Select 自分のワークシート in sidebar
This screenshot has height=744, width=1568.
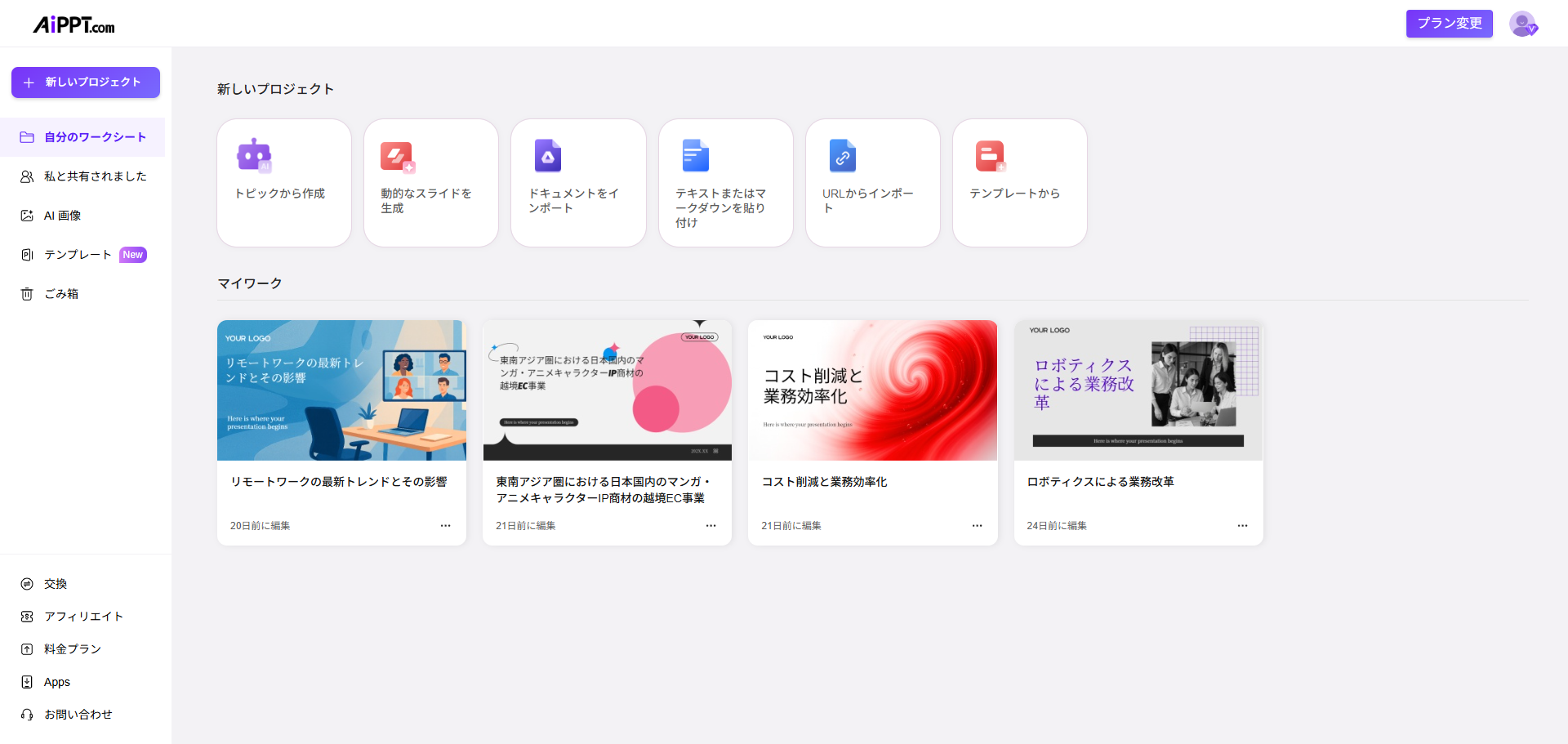coord(95,137)
